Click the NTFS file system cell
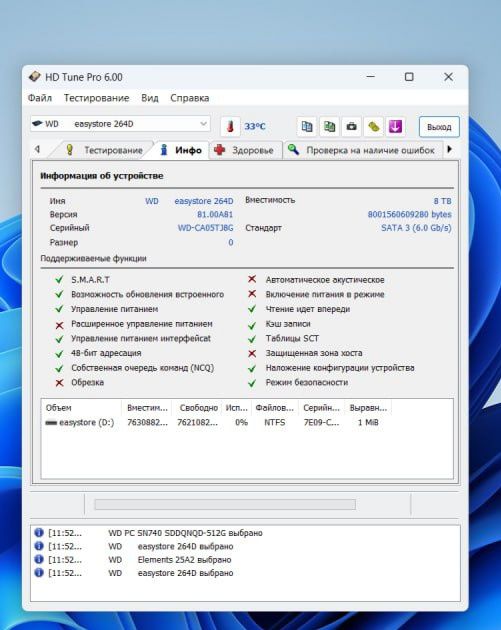 (x=275, y=422)
